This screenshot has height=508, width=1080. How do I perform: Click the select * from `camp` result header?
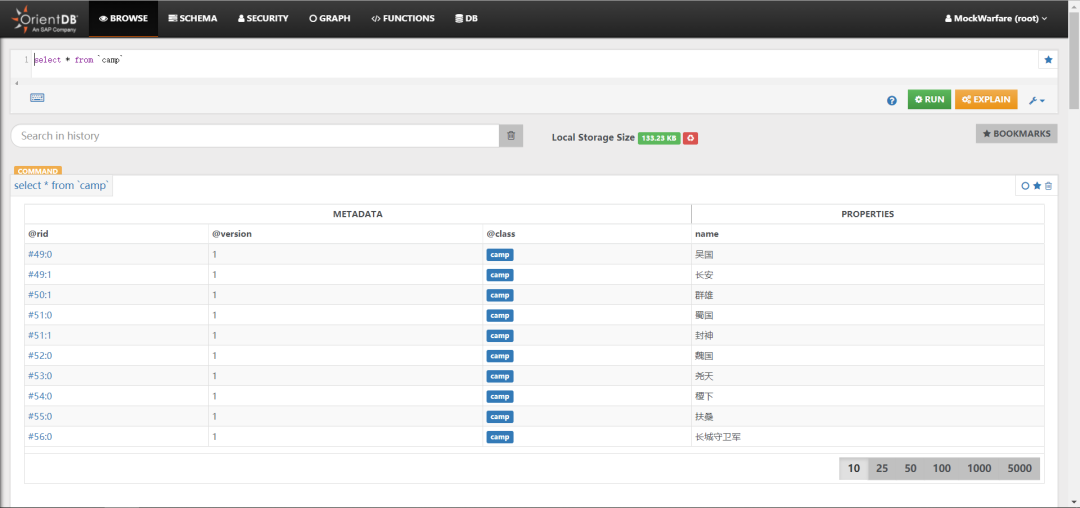(62, 185)
